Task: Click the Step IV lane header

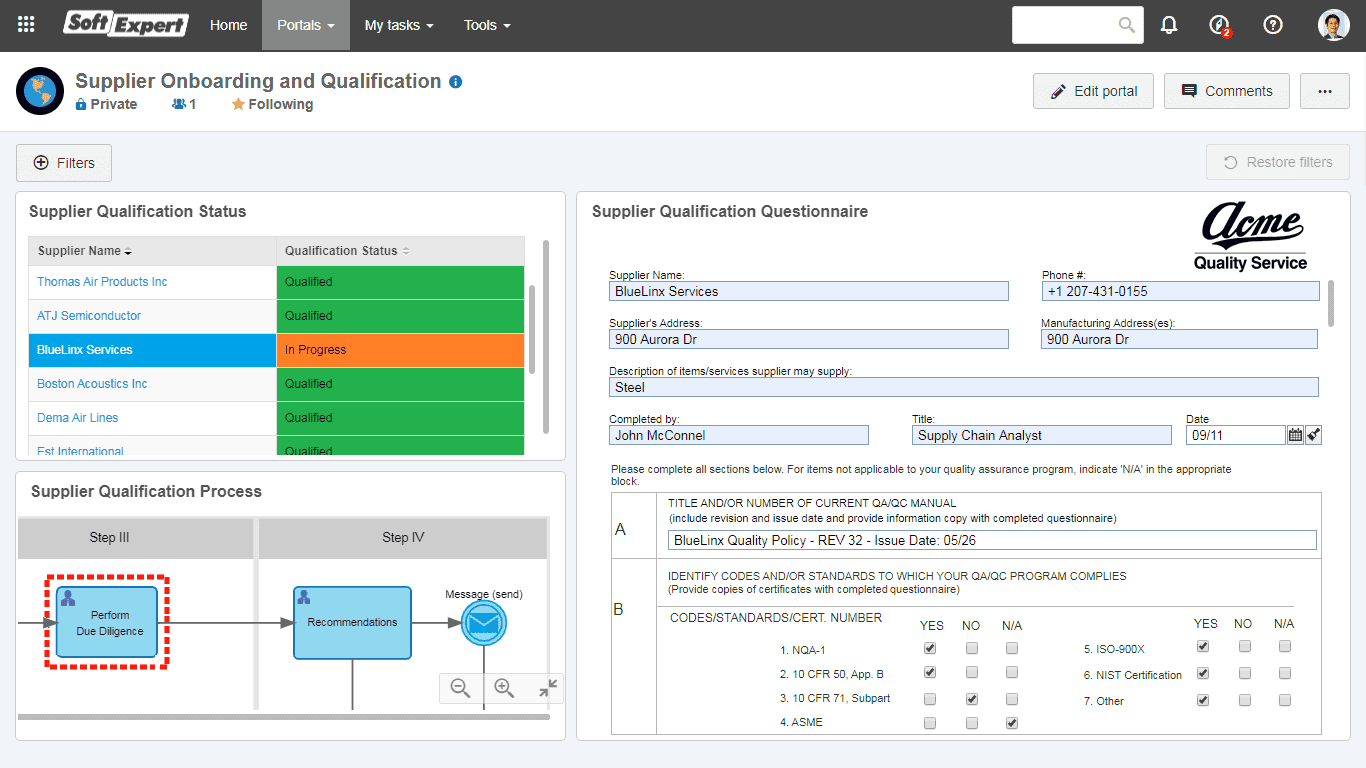Action: tap(403, 538)
